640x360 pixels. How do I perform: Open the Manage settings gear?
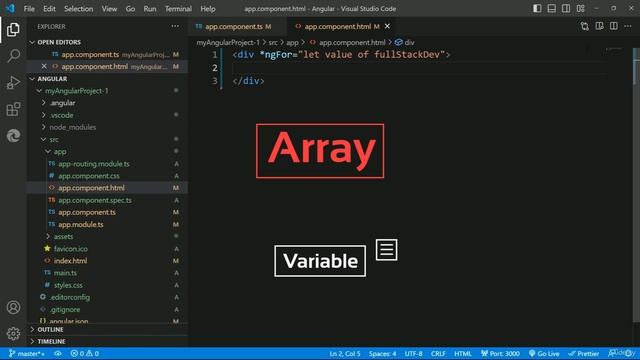pyautogui.click(x=13, y=333)
